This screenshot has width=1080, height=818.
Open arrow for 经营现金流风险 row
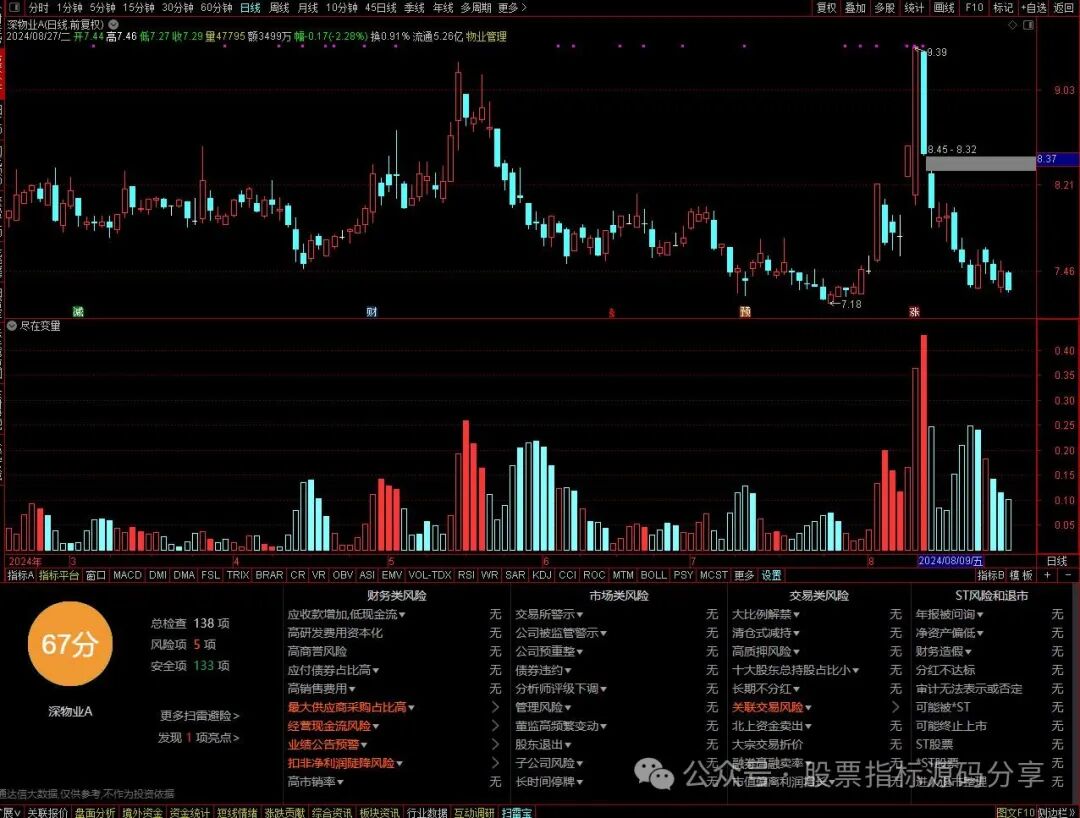coord(495,726)
